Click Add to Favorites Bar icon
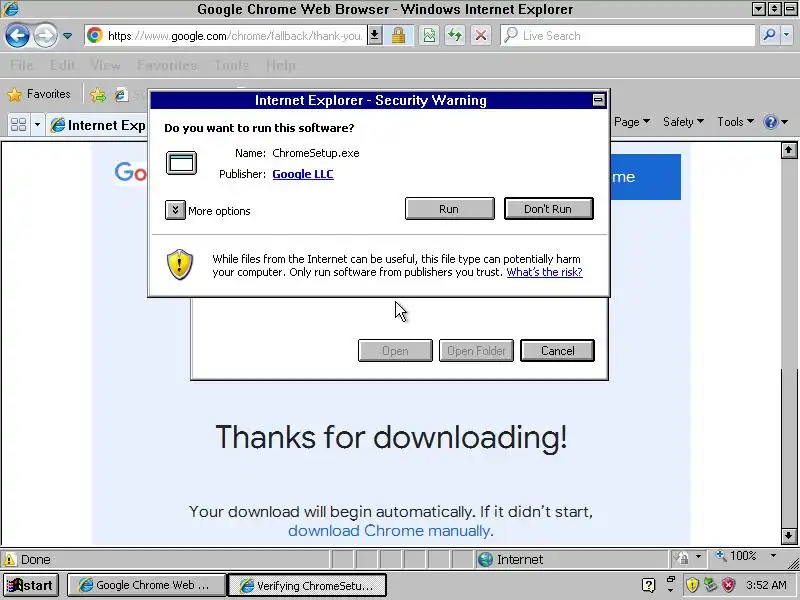The height and width of the screenshot is (600, 800). pyautogui.click(x=98, y=94)
